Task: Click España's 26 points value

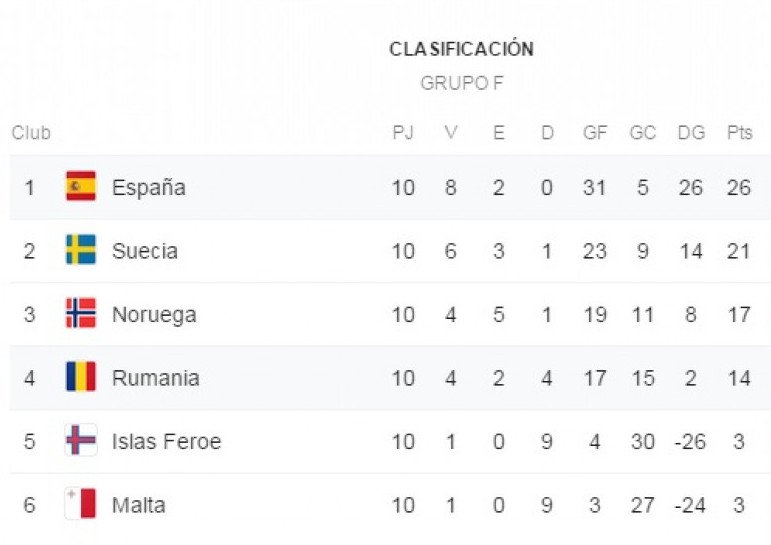Action: pyautogui.click(x=739, y=187)
